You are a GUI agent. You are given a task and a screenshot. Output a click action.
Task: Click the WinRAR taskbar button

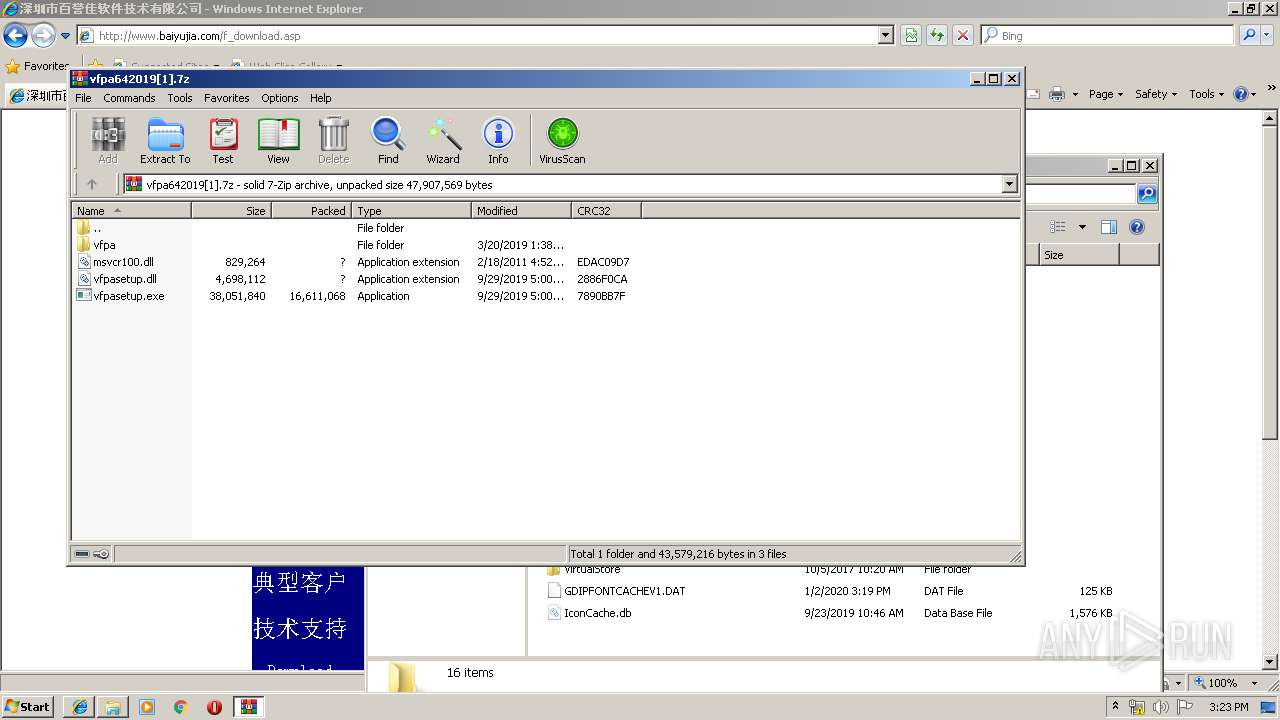248,707
